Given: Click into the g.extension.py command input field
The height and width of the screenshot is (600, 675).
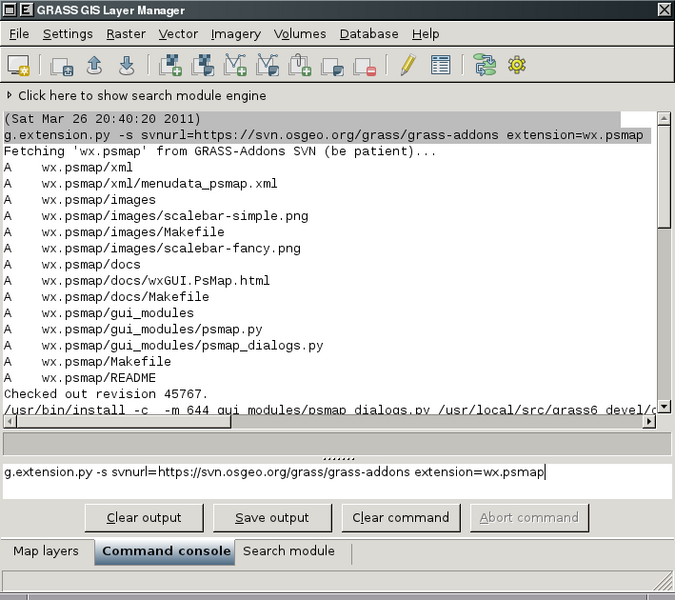Looking at the screenshot, I should point(337,481).
